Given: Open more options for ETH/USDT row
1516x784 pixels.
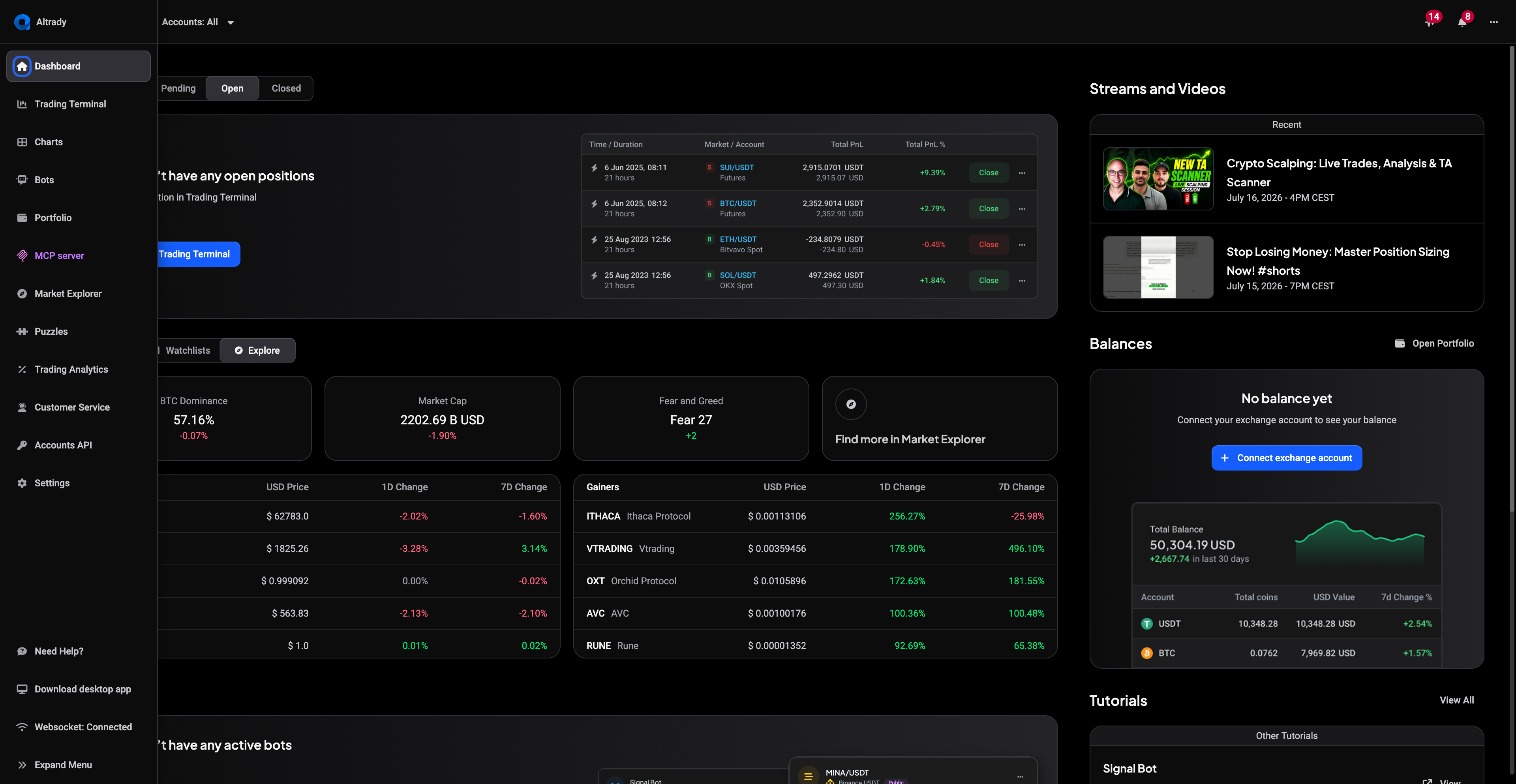Looking at the screenshot, I should pyautogui.click(x=1022, y=245).
